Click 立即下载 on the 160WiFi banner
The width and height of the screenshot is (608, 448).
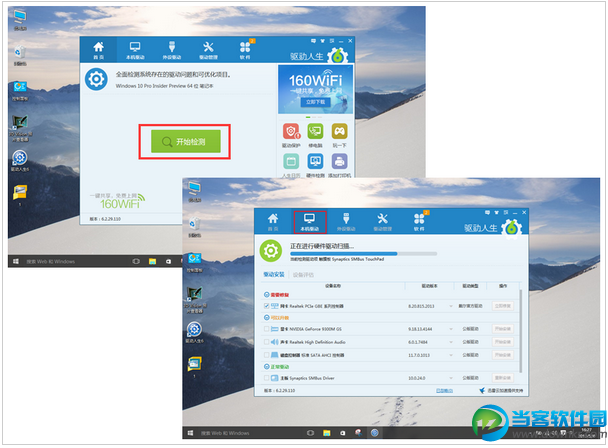[x=316, y=102]
